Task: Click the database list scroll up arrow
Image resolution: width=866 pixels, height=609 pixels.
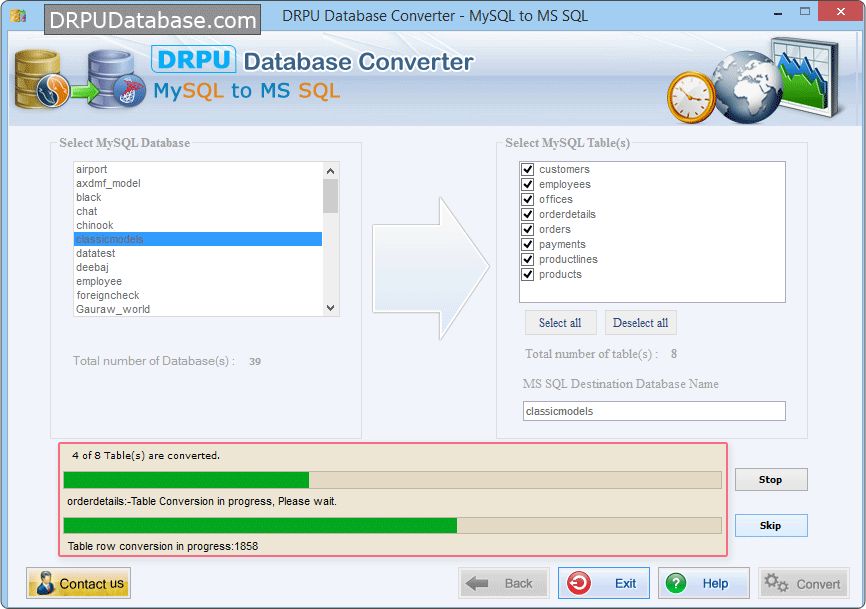Action: click(x=330, y=171)
